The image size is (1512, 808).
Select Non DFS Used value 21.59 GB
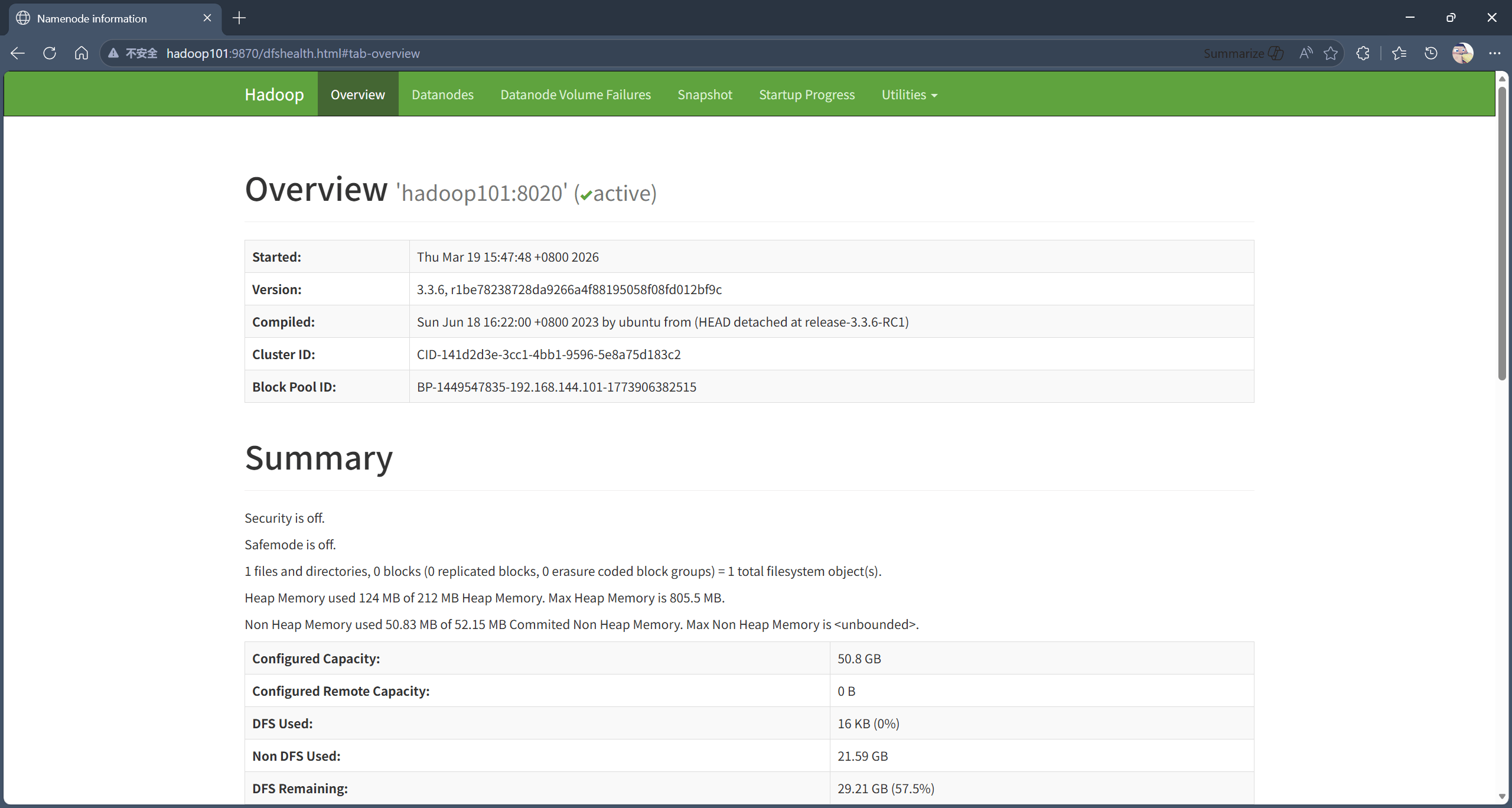click(862, 756)
